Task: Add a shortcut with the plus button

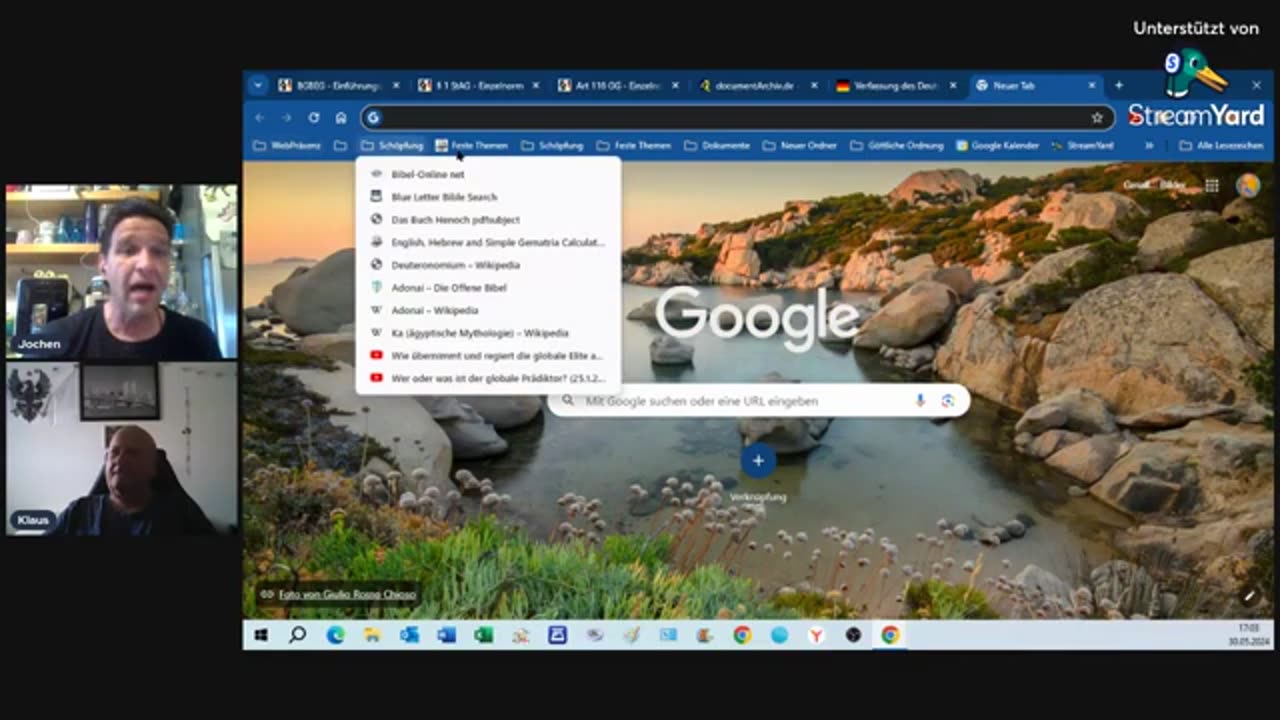Action: point(758,460)
